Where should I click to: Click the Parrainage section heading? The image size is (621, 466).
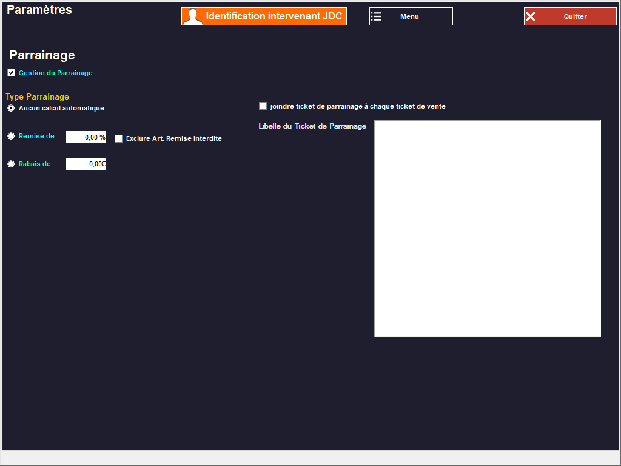pos(42,56)
